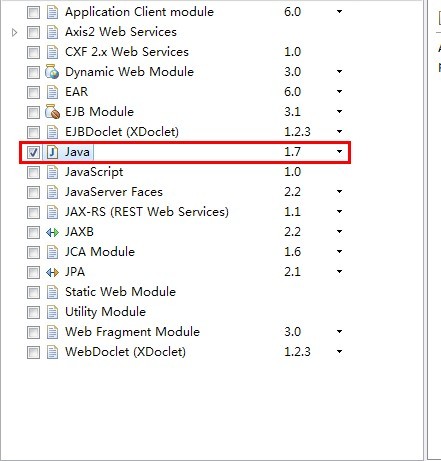Click the JPA arrows icon

[x=52, y=272]
